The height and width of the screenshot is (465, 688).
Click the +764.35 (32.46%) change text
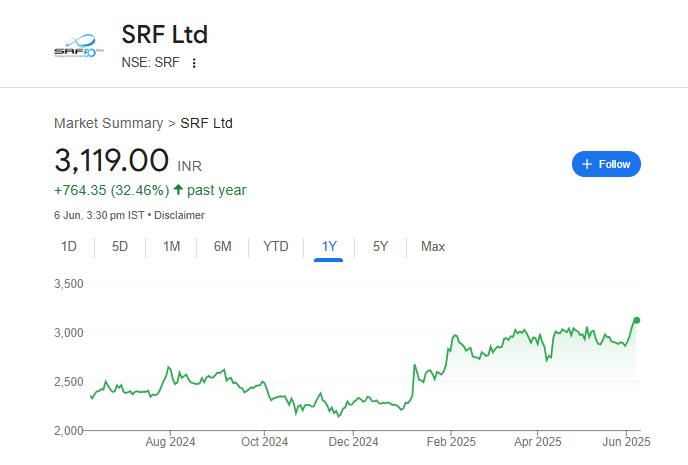(111, 190)
